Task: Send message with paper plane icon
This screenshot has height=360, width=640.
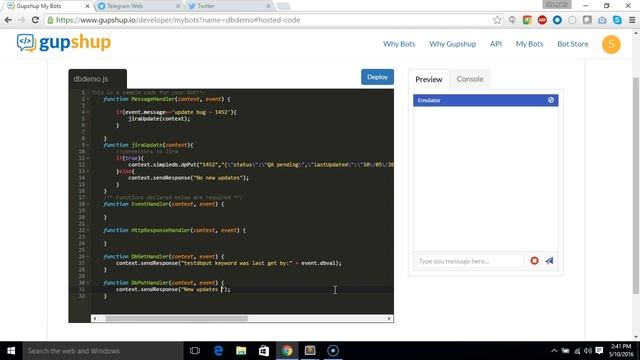Action: tap(549, 260)
